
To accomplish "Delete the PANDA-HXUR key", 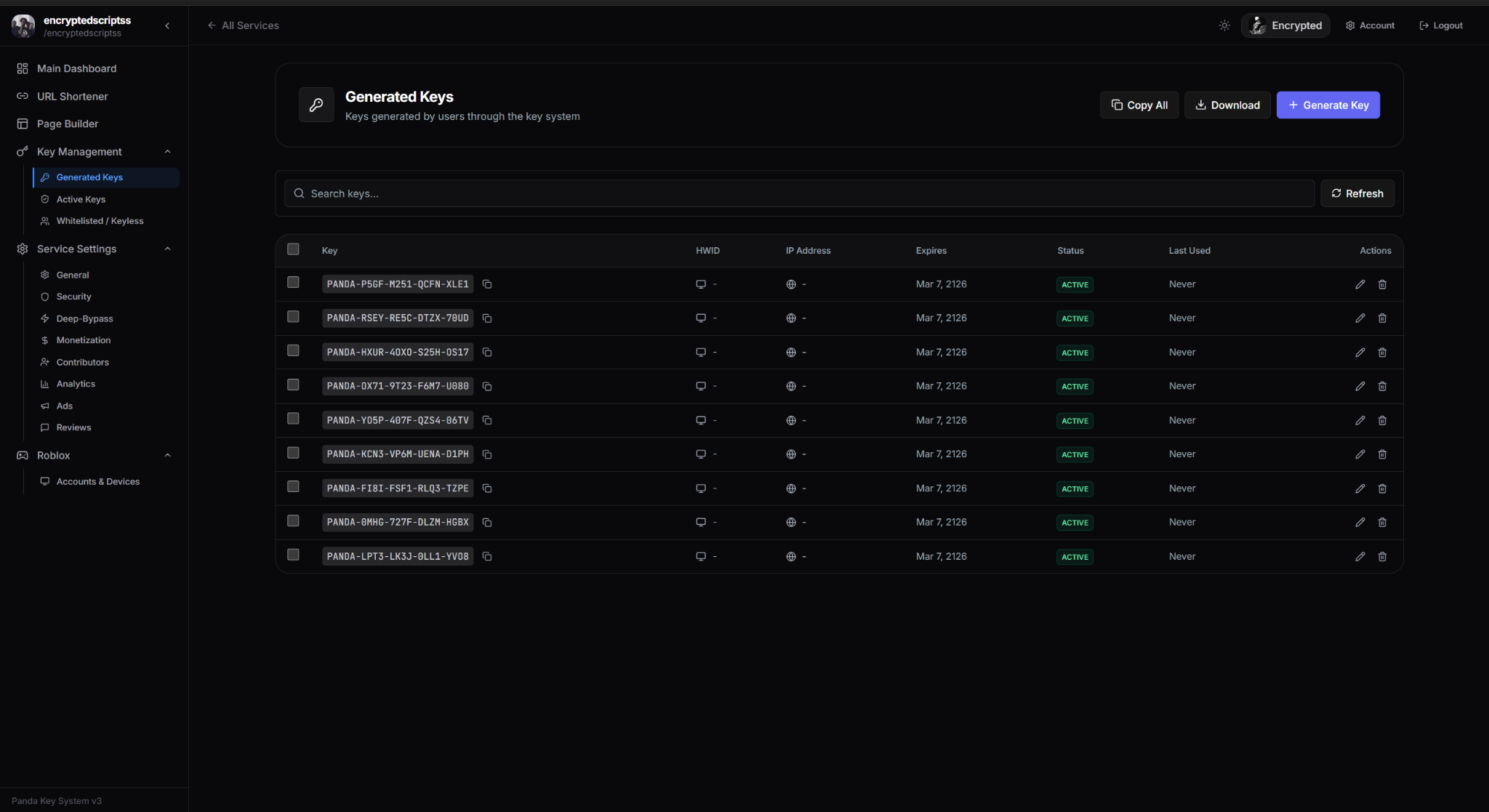I will (1382, 353).
